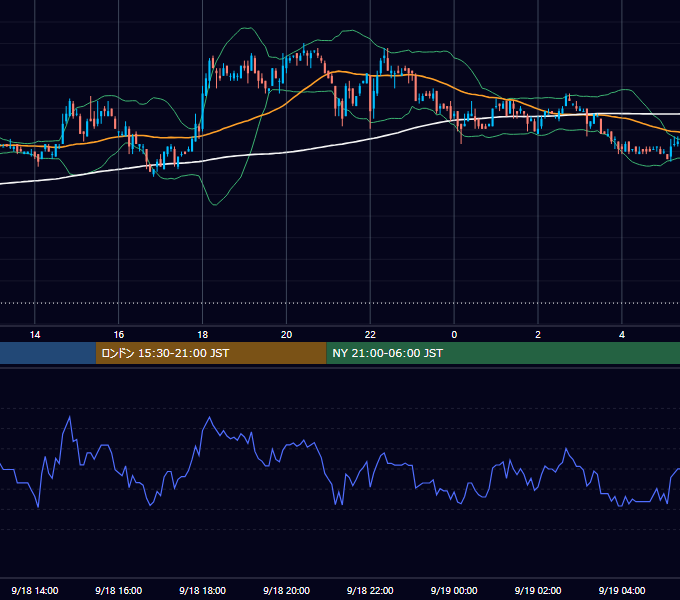Click the 14 hour label on the axis
Screen dimensions: 680x600
tap(35, 335)
